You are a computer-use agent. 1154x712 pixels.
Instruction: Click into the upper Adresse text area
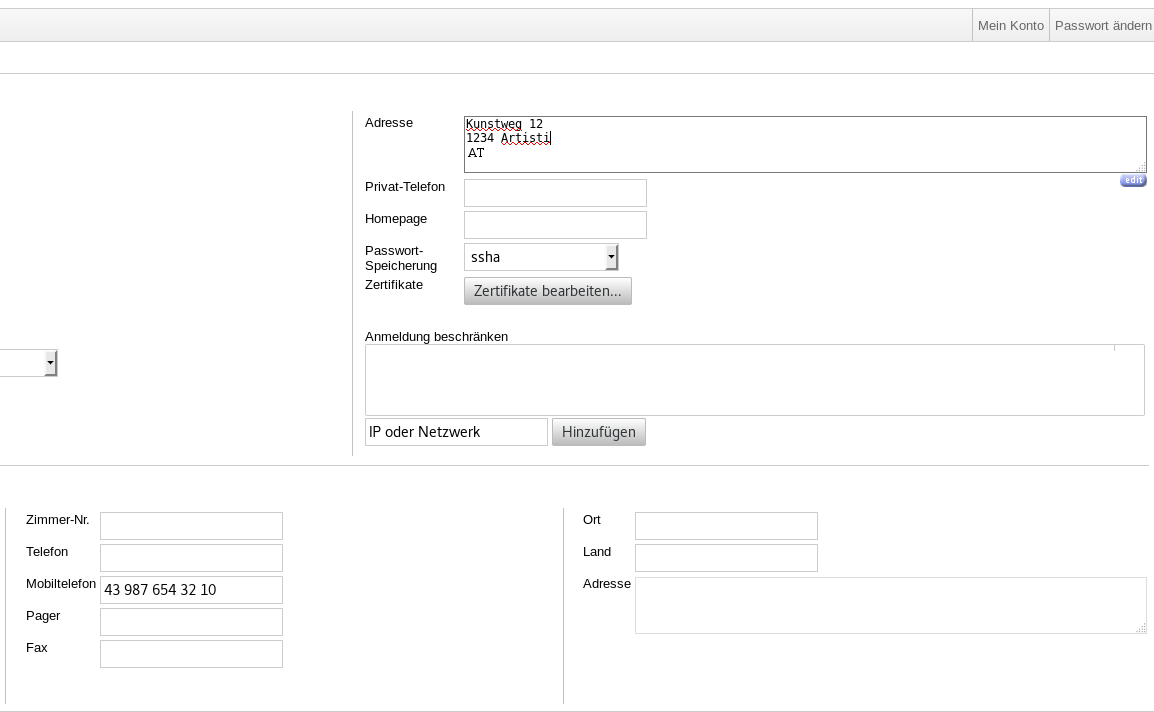click(804, 145)
